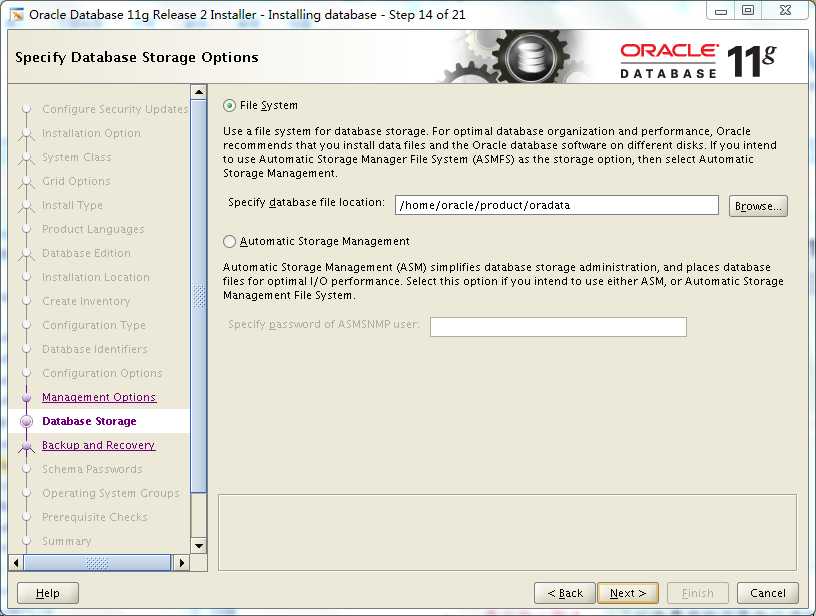Click the Configure Security Updates step

[x=115, y=109]
